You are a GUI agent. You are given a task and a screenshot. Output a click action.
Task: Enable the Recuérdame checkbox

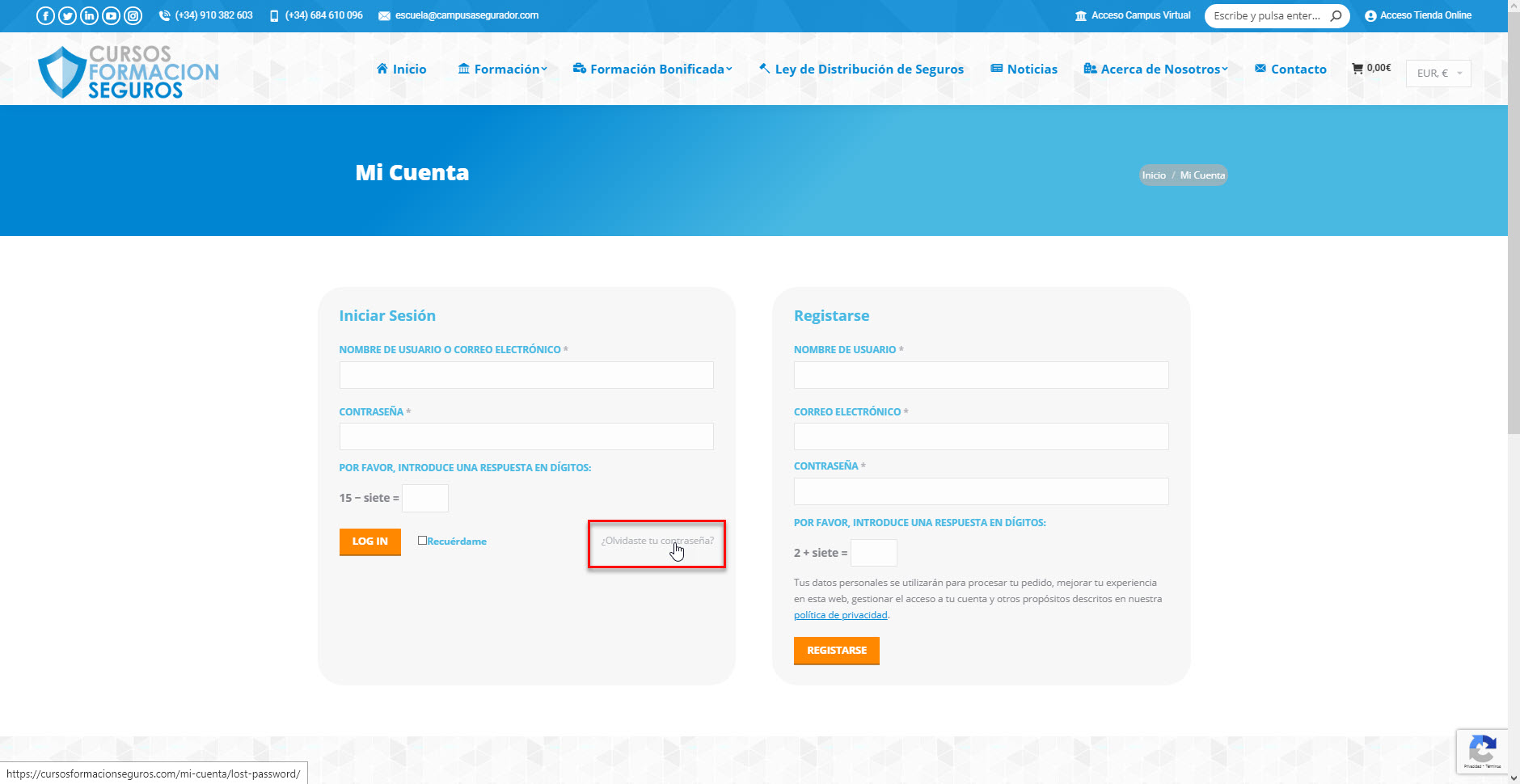(422, 541)
